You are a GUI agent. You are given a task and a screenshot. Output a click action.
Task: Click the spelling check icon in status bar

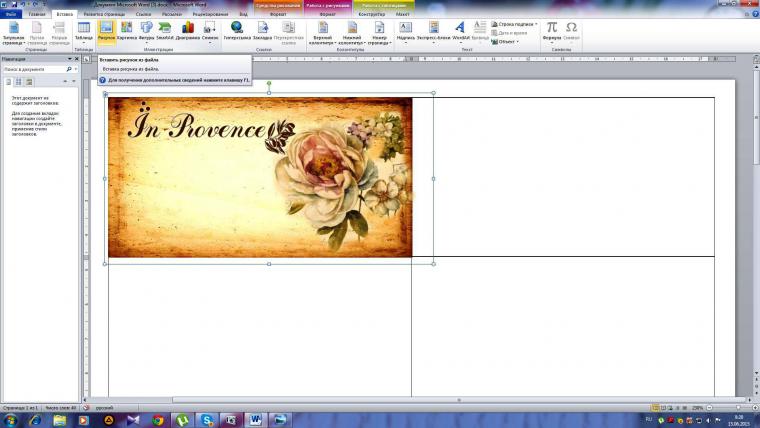tap(86, 408)
